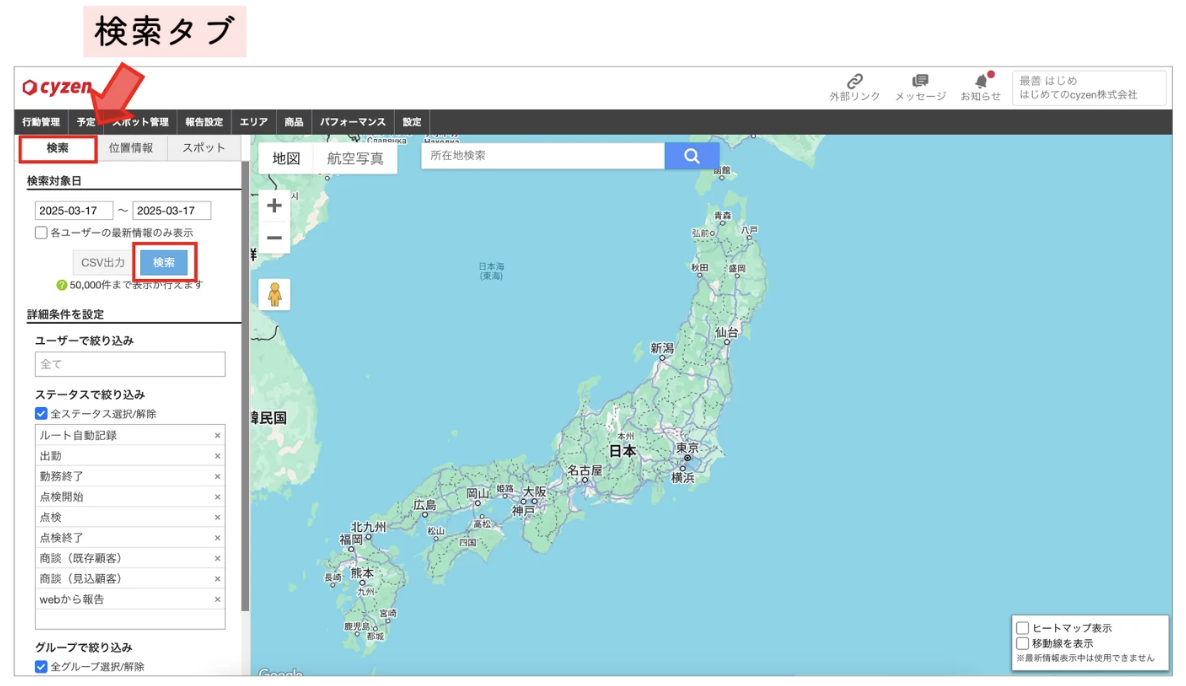Click 横浜 on the map
The image size is (1186, 686).
point(683,477)
